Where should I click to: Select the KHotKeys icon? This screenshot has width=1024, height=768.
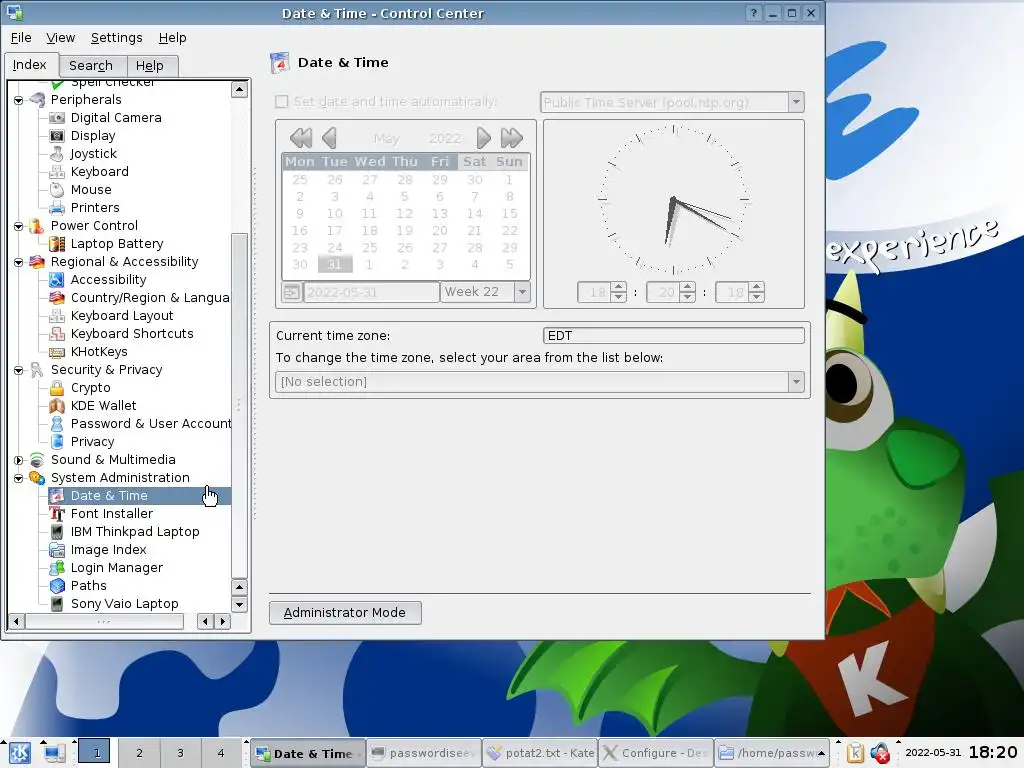[x=57, y=352]
